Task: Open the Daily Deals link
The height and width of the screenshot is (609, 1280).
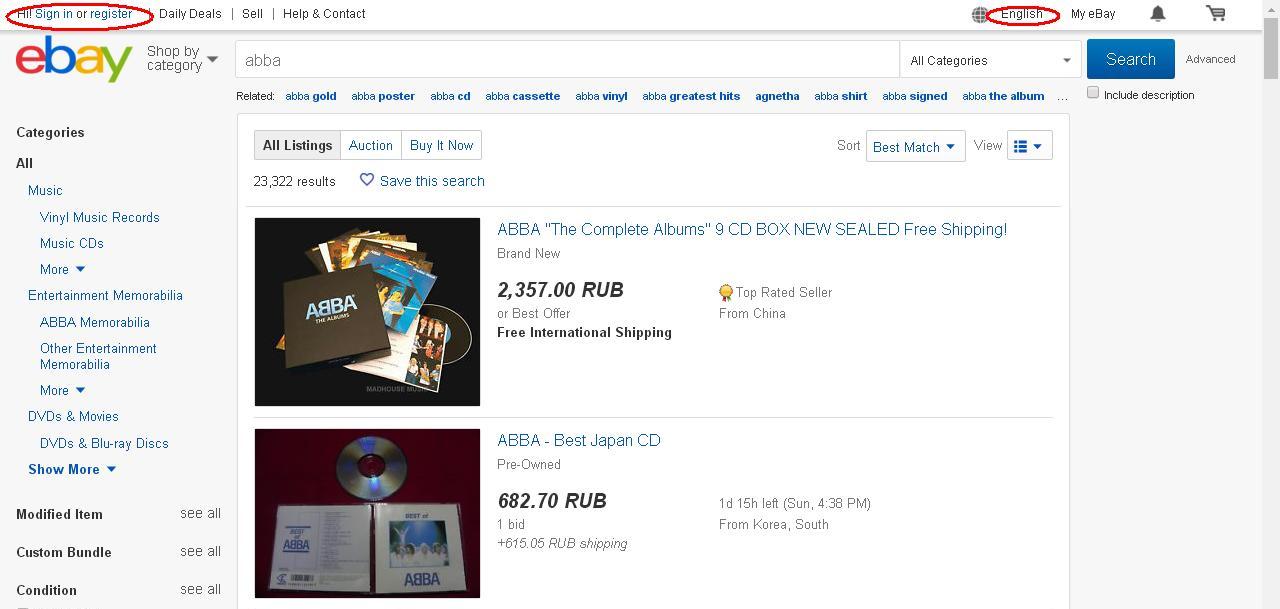Action: (x=190, y=14)
